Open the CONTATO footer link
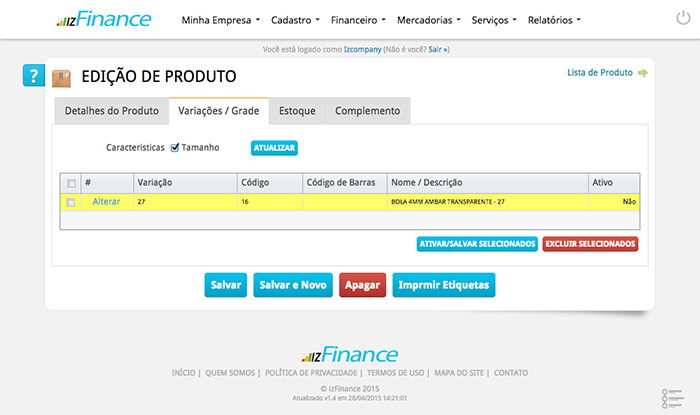 click(x=511, y=373)
